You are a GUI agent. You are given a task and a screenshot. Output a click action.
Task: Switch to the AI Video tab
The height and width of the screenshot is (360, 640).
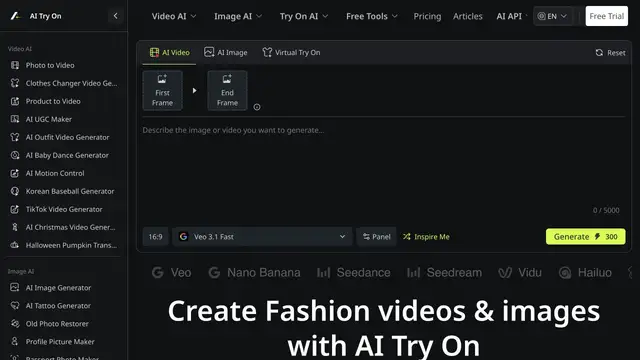[169, 53]
